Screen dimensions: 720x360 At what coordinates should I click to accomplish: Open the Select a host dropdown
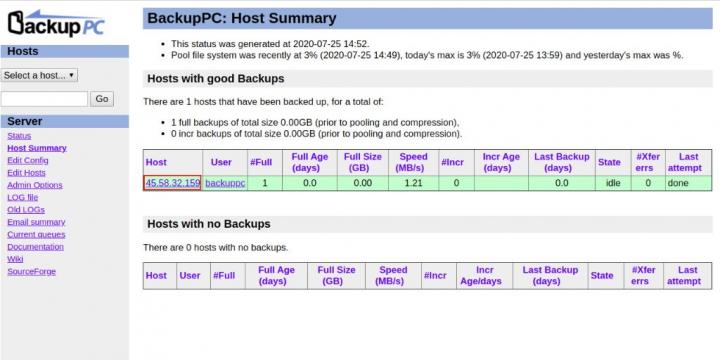[39, 75]
